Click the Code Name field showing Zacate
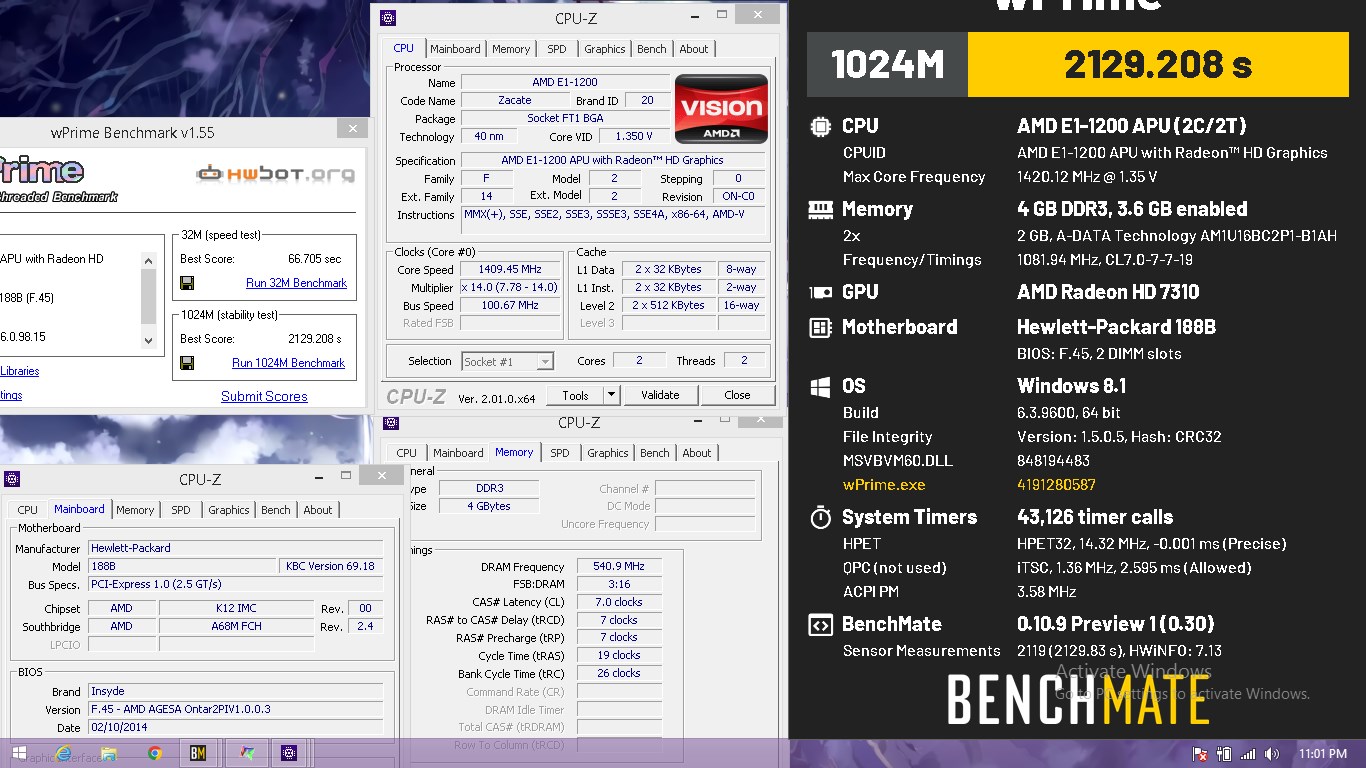The image size is (1366, 768). [x=515, y=100]
